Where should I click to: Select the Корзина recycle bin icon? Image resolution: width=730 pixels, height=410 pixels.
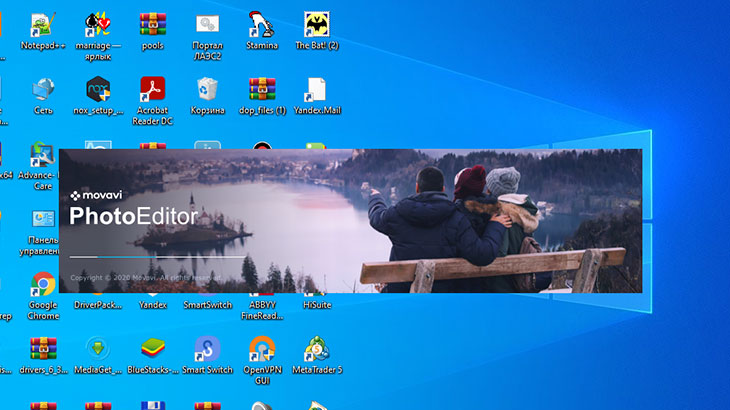click(207, 90)
